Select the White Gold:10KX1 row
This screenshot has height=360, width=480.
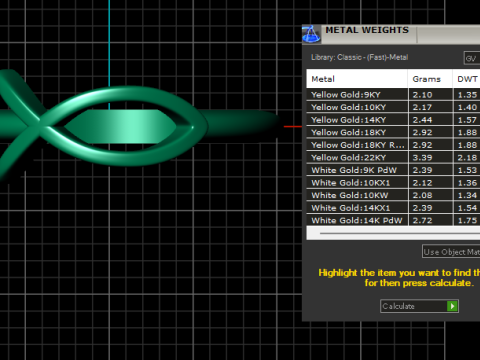[x=393, y=183]
